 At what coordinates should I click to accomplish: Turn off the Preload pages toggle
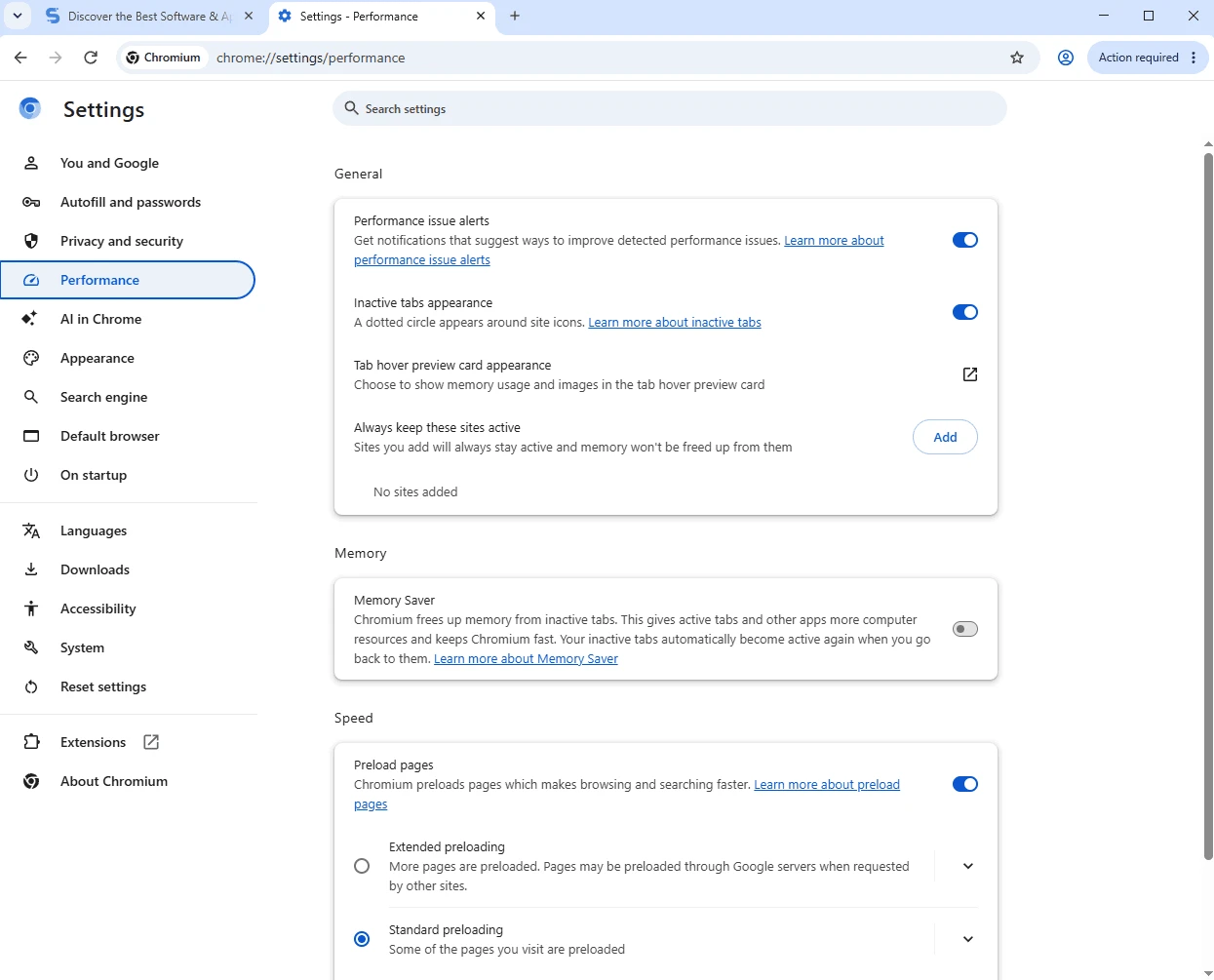click(x=965, y=784)
